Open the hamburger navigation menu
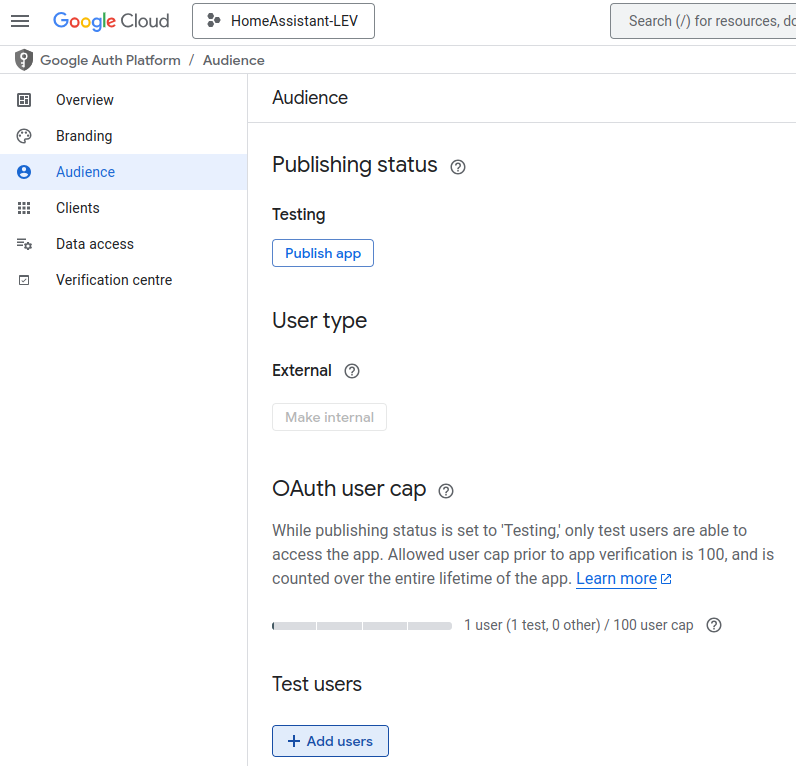The height and width of the screenshot is (766, 796). point(20,21)
